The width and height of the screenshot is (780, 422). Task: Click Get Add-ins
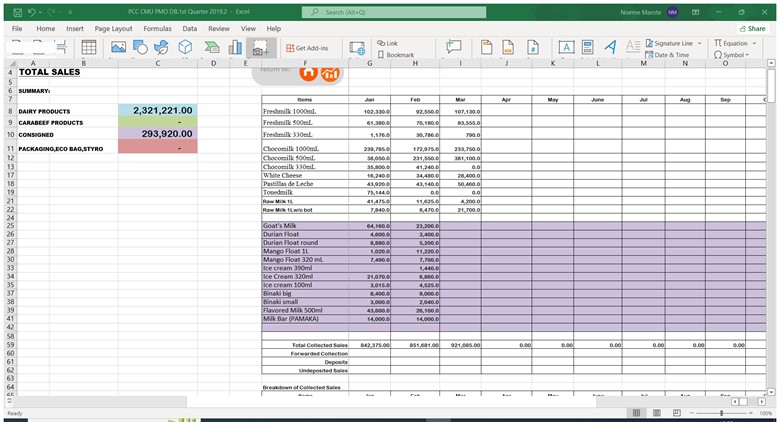click(x=307, y=48)
